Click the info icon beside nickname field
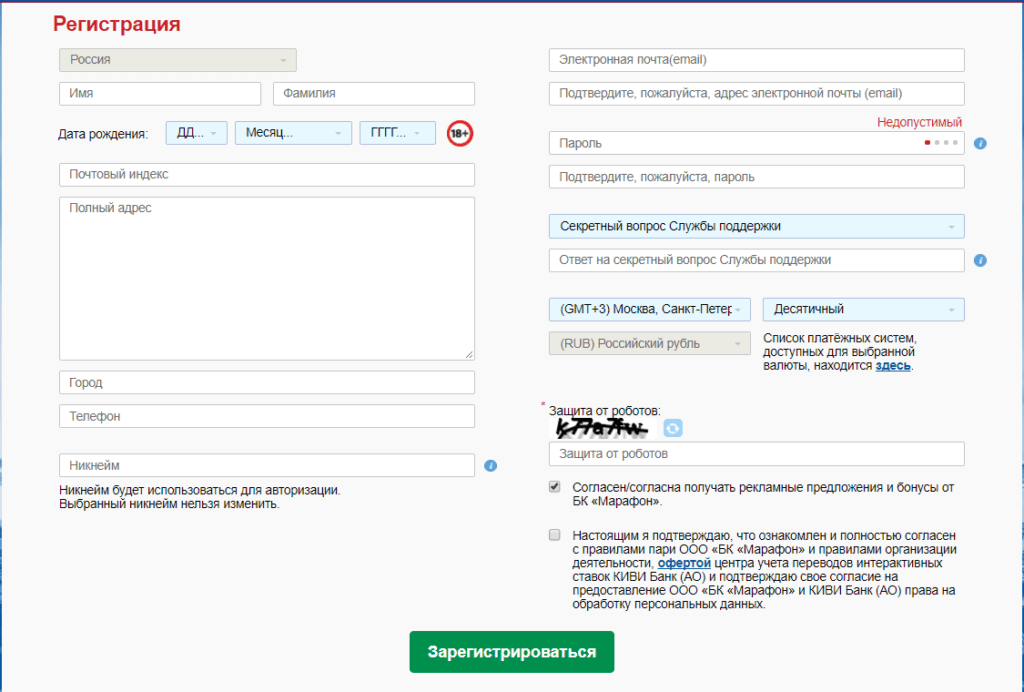Image resolution: width=1024 pixels, height=692 pixels. [x=490, y=466]
